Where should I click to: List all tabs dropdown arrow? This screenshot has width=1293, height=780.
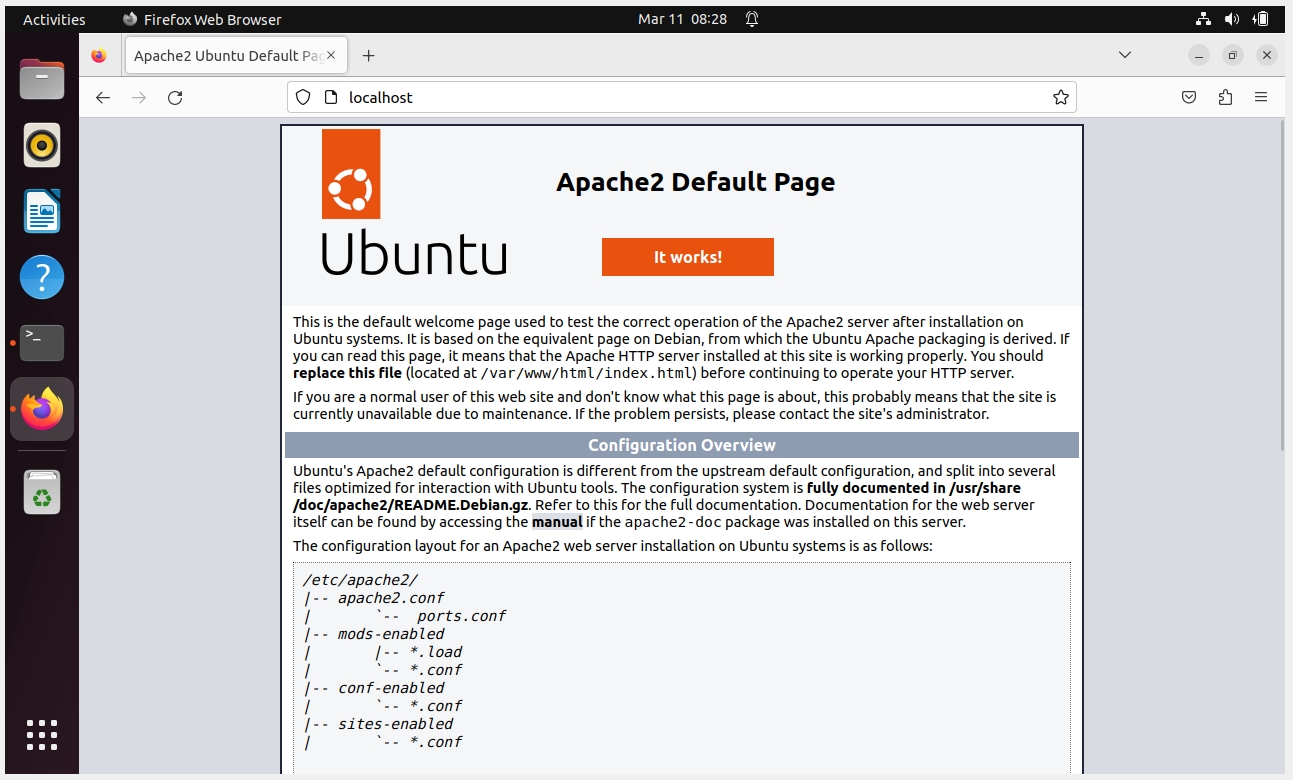[x=1125, y=55]
